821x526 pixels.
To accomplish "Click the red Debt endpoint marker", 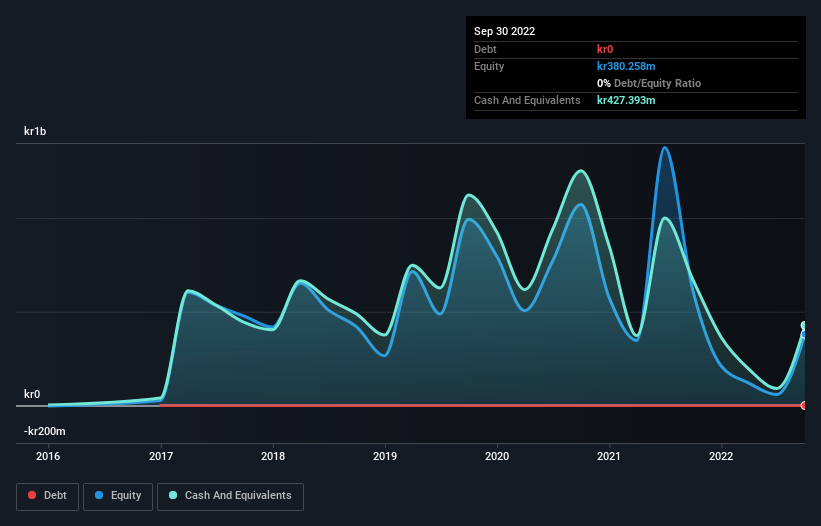I will [804, 405].
